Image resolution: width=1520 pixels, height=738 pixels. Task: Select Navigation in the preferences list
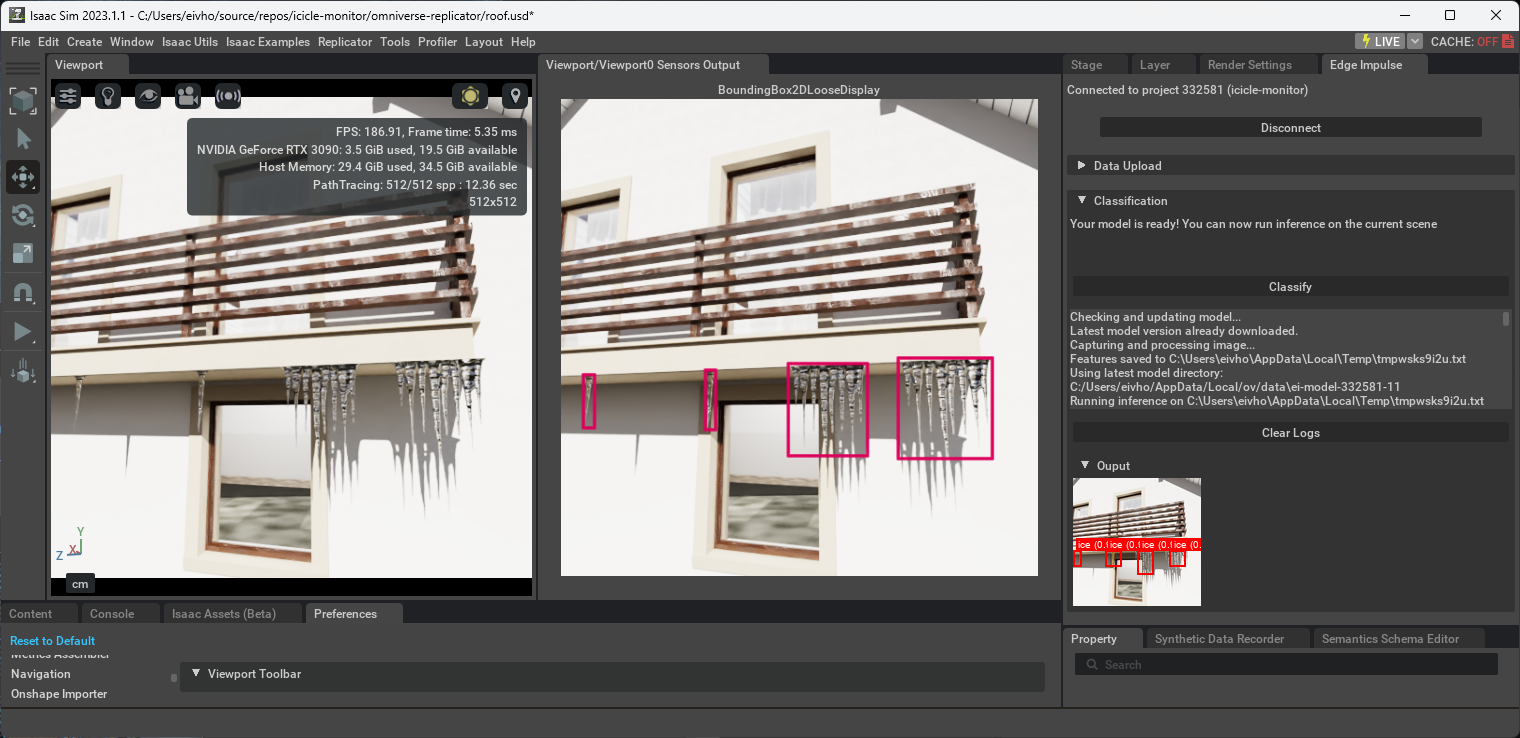click(x=41, y=674)
